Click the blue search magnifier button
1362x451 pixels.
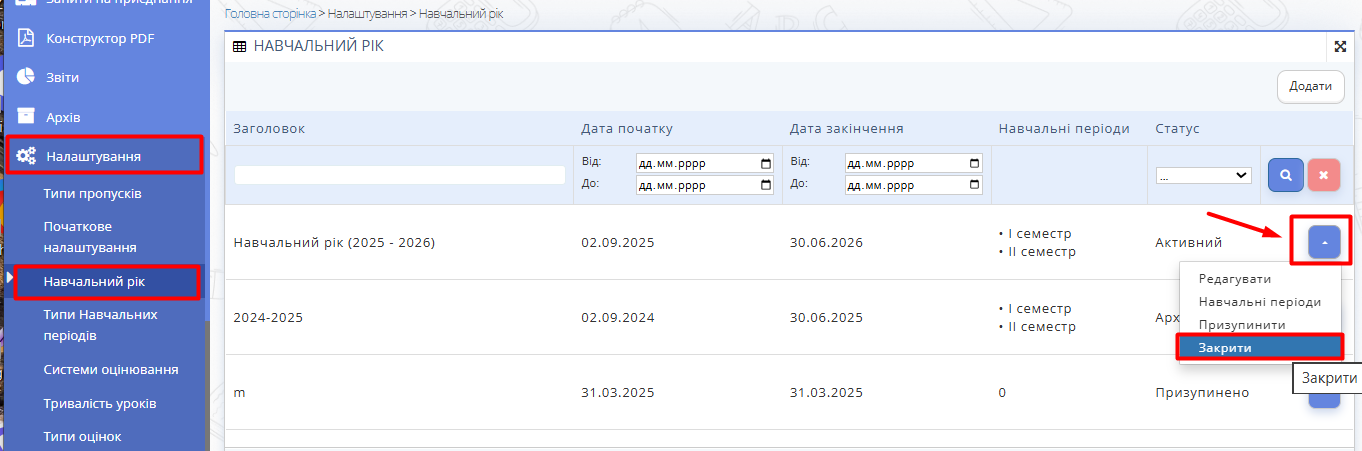1285,174
